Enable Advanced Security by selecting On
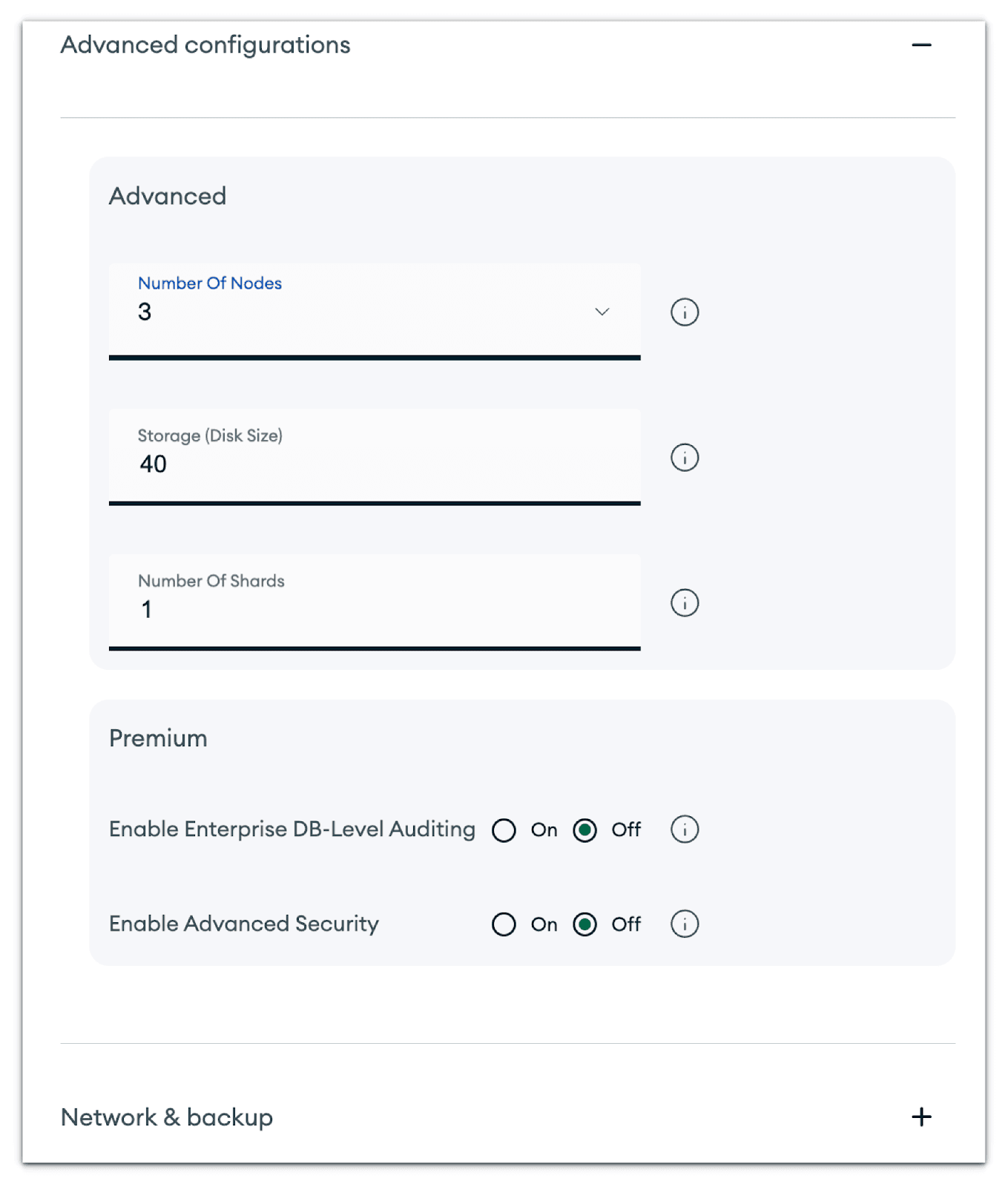 coord(504,924)
